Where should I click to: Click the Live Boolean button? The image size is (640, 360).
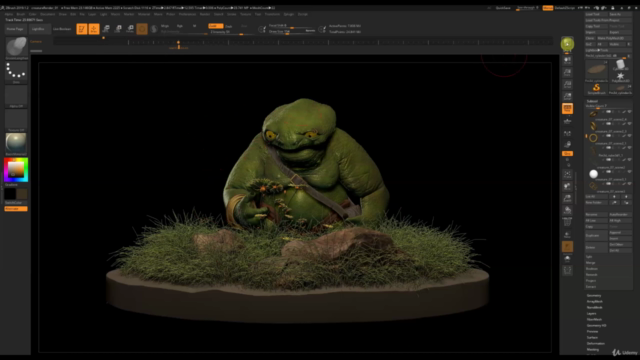(62, 29)
